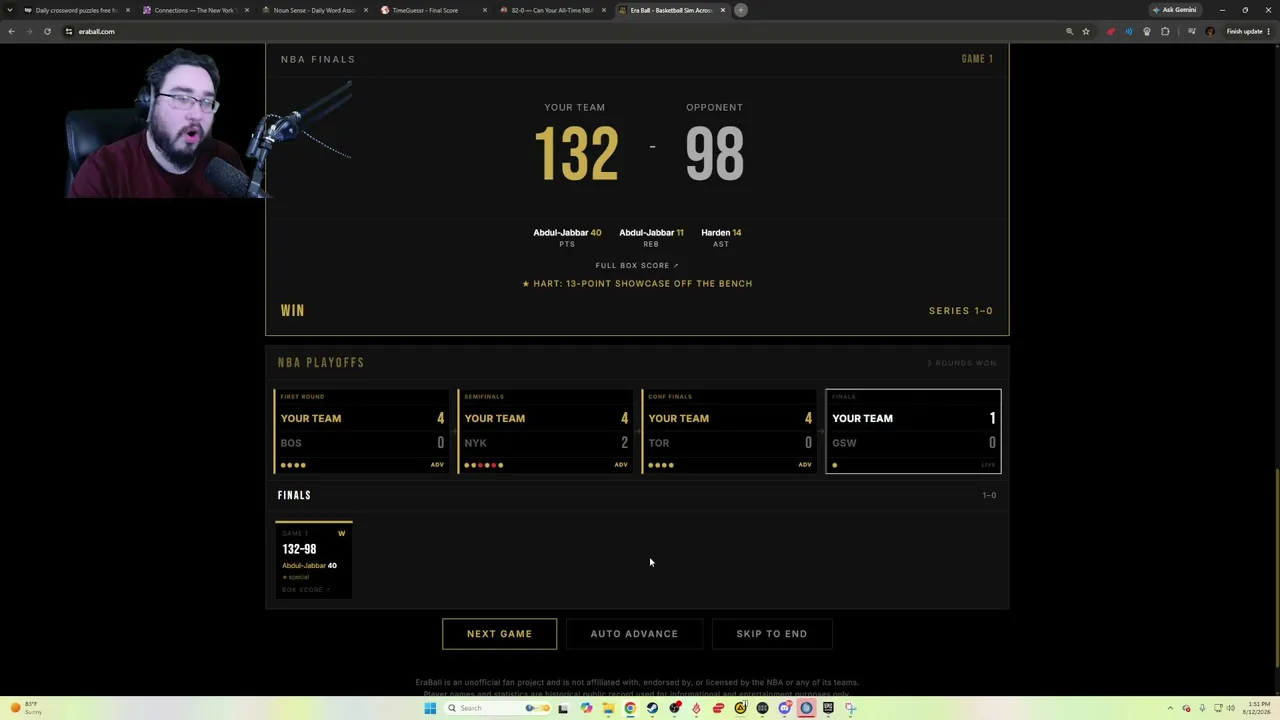Viewport: 1280px width, 720px height.
Task: Click the address bar showing eraball.com
Action: 560,31
